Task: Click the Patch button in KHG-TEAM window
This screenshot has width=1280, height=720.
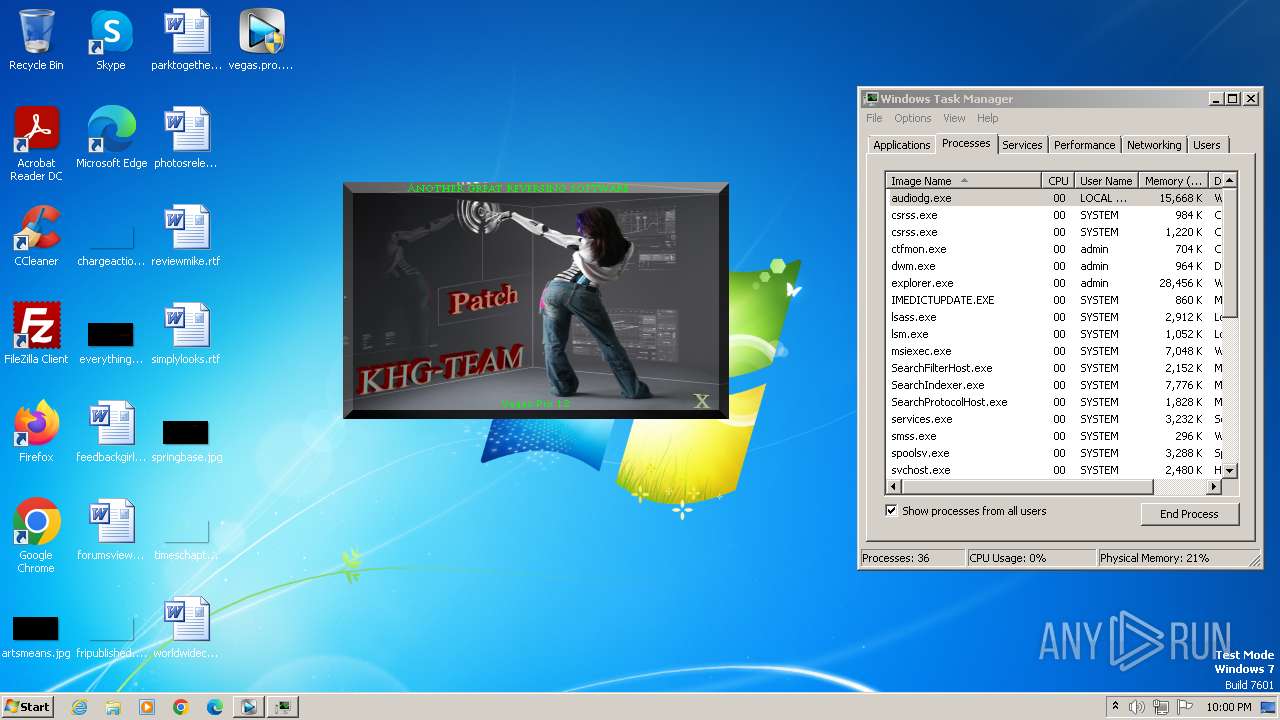Action: coord(484,298)
